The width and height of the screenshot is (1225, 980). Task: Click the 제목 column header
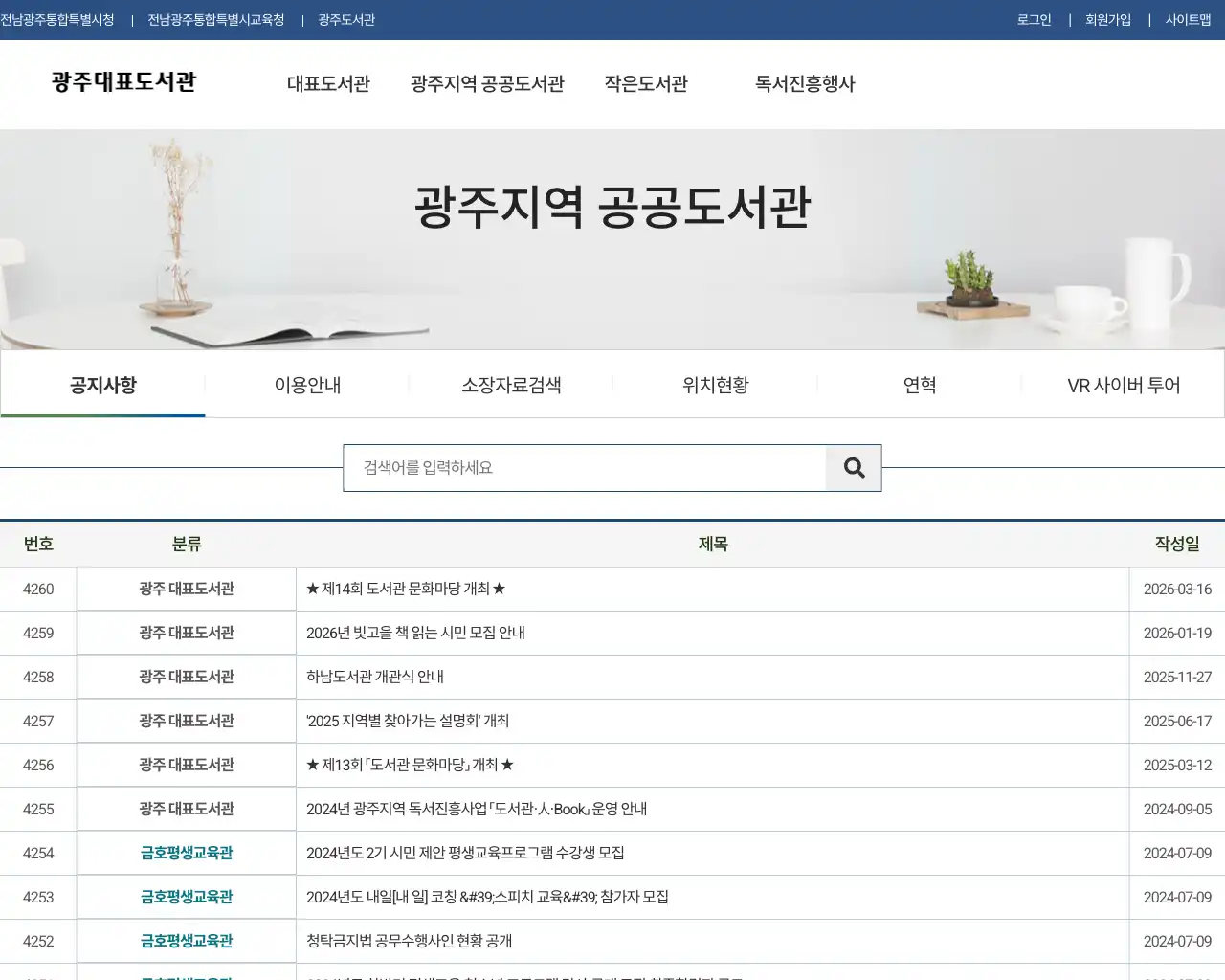pyautogui.click(x=713, y=544)
